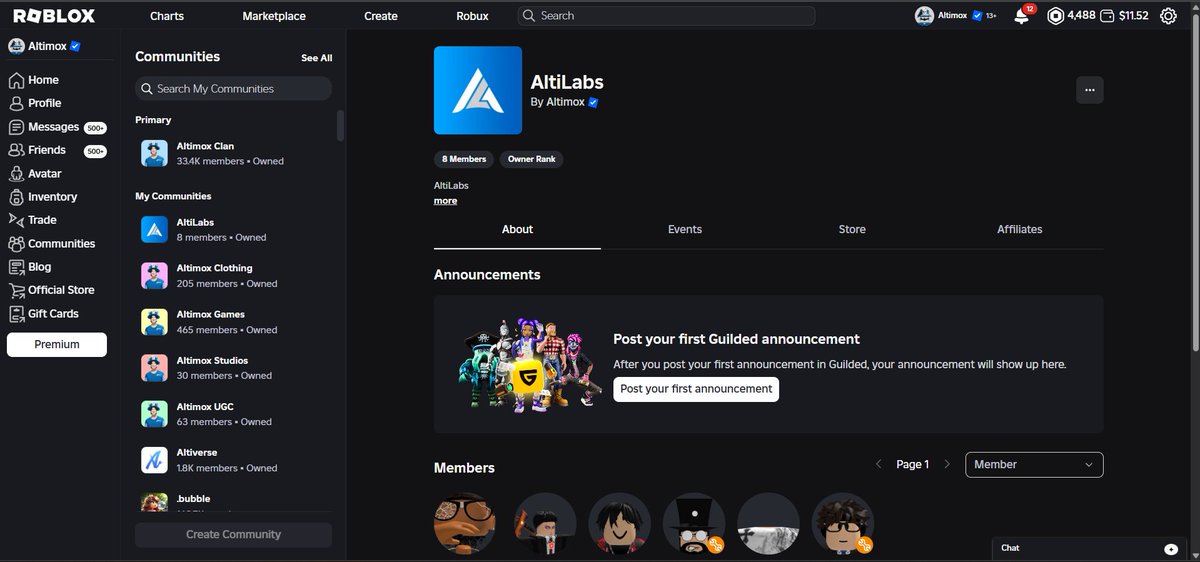
Task: Go to previous members page
Action: [x=879, y=465]
